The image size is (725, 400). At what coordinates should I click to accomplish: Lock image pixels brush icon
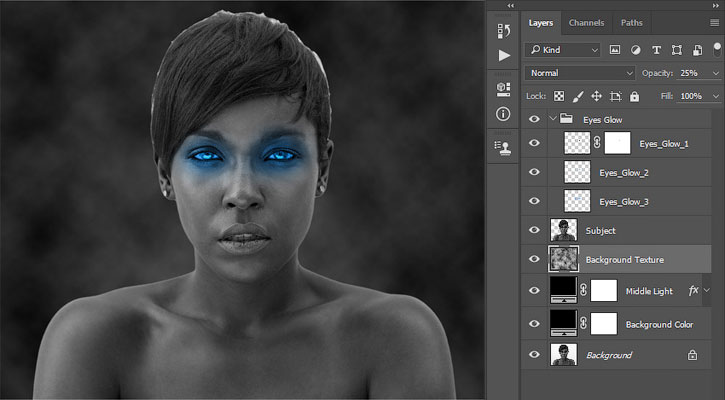pyautogui.click(x=578, y=96)
